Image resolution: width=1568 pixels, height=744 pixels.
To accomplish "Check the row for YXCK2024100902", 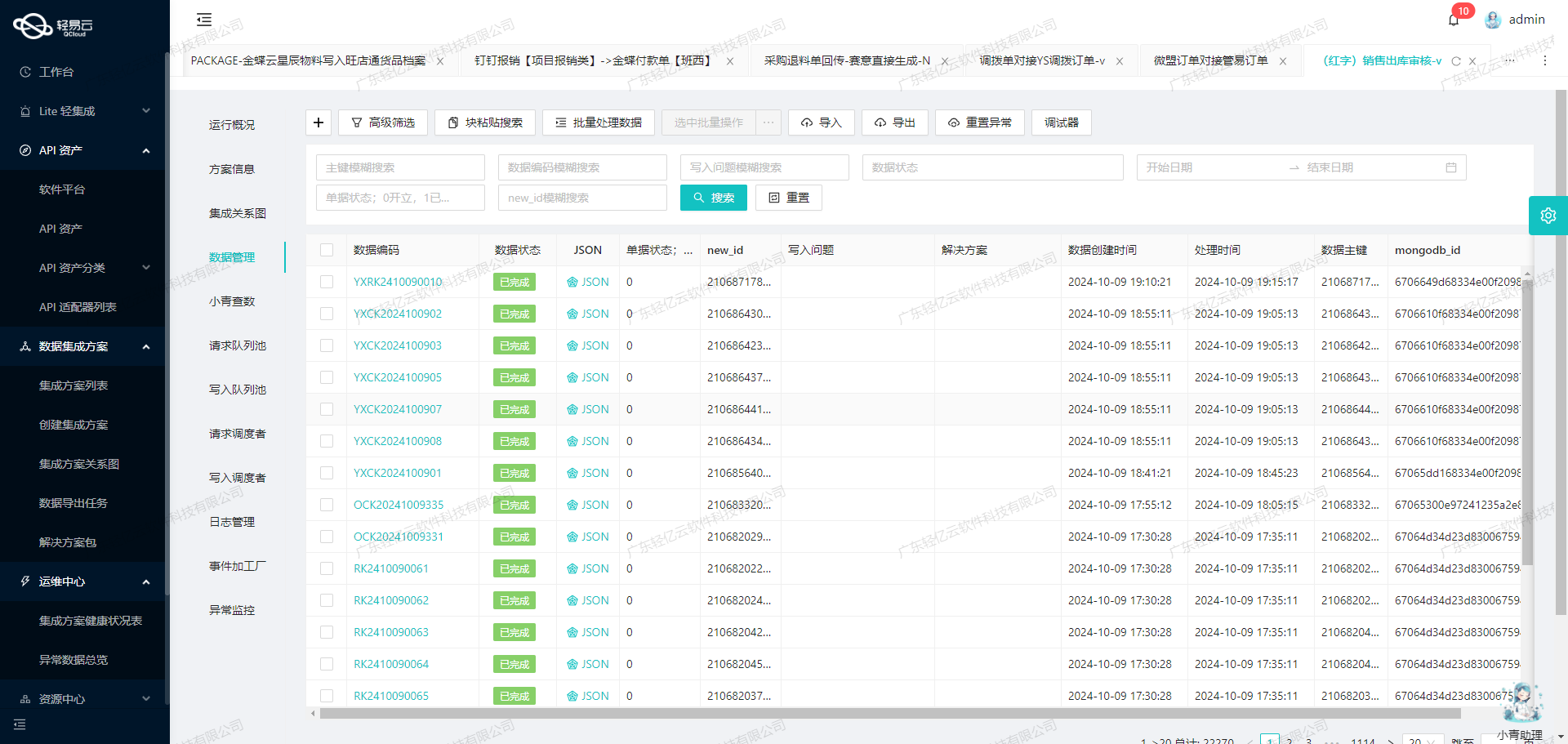I will pyautogui.click(x=327, y=314).
